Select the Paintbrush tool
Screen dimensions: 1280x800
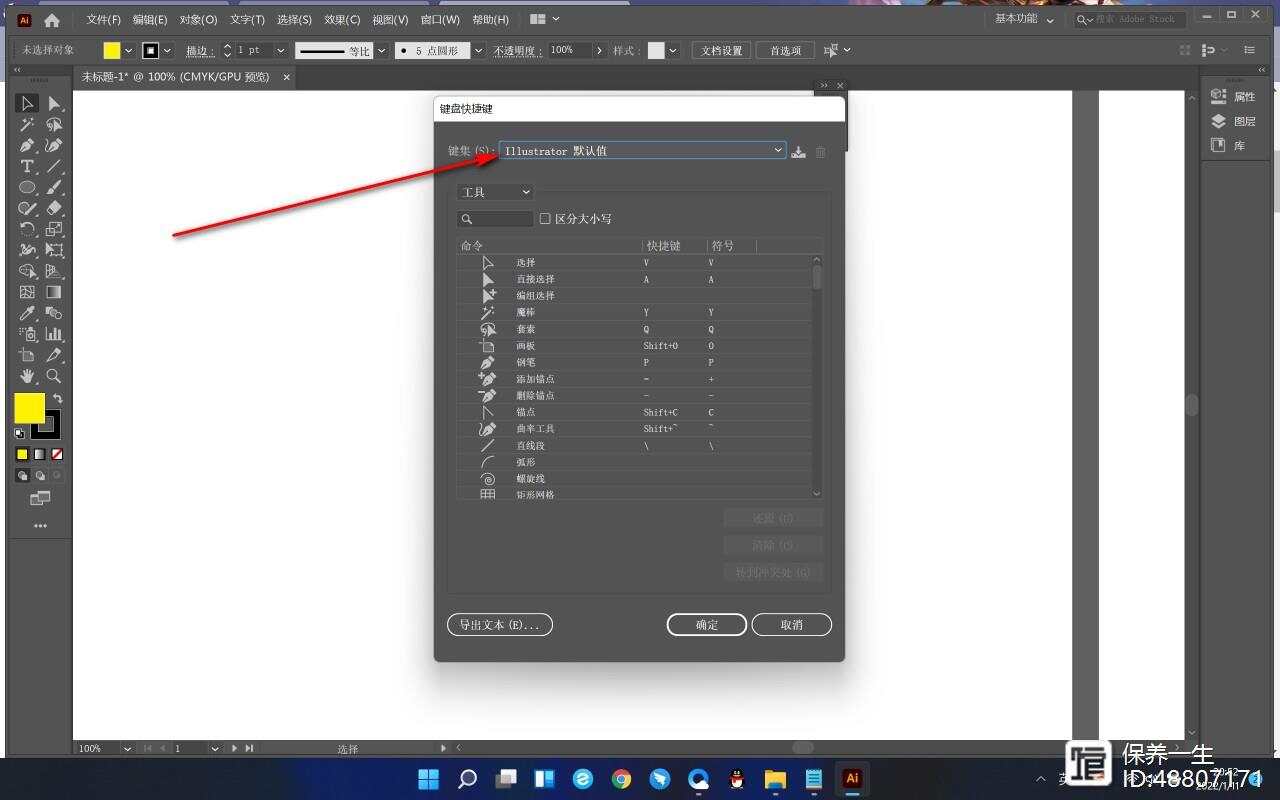(54, 188)
